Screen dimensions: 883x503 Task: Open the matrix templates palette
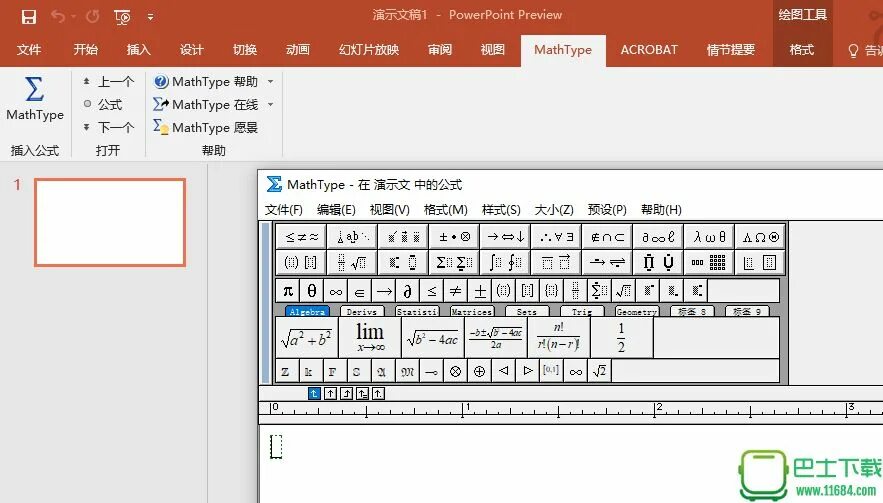tap(709, 262)
